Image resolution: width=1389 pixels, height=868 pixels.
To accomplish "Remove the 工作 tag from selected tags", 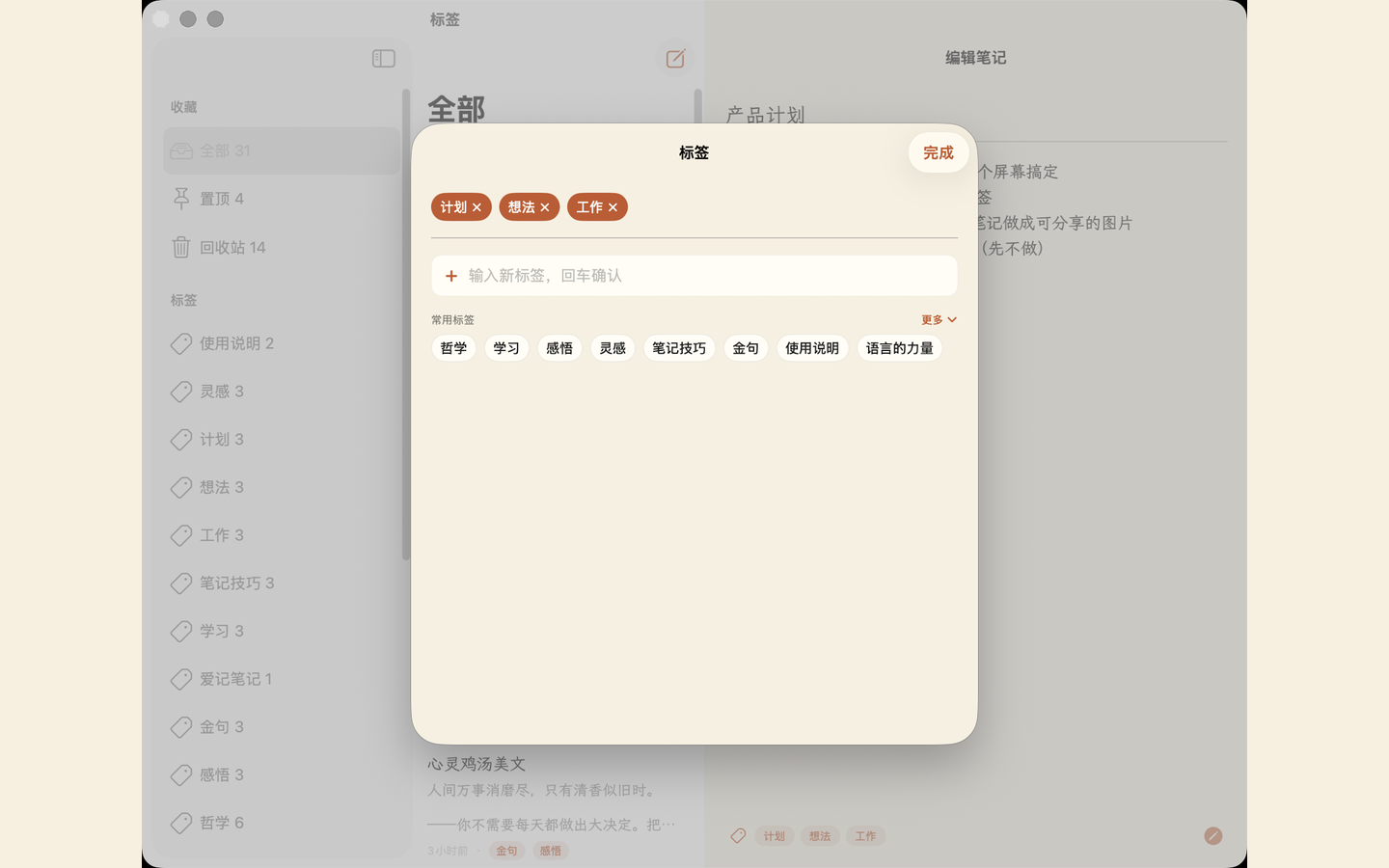I will coord(613,207).
